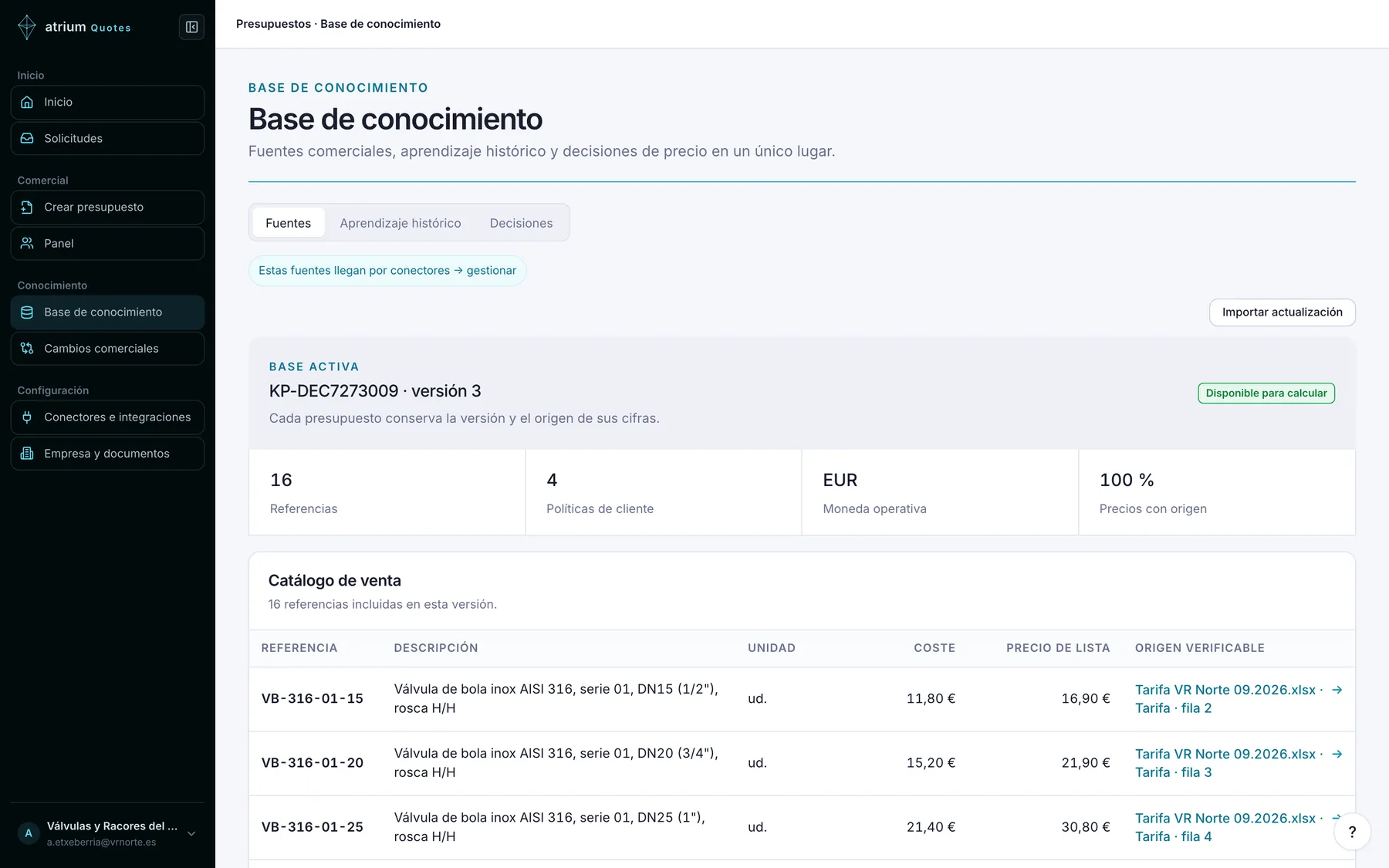Open Cambios comerciales page
The width and height of the screenshot is (1389, 868).
tap(107, 348)
